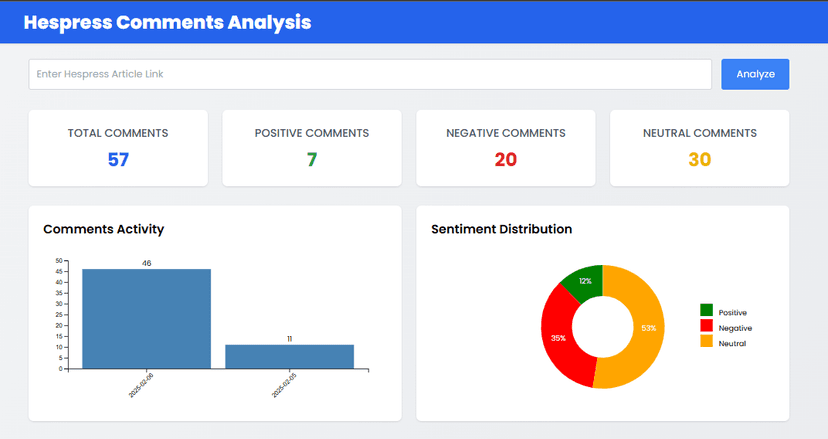
Task: Click the NEGATIVE COMMENTS label
Action: coord(506,133)
